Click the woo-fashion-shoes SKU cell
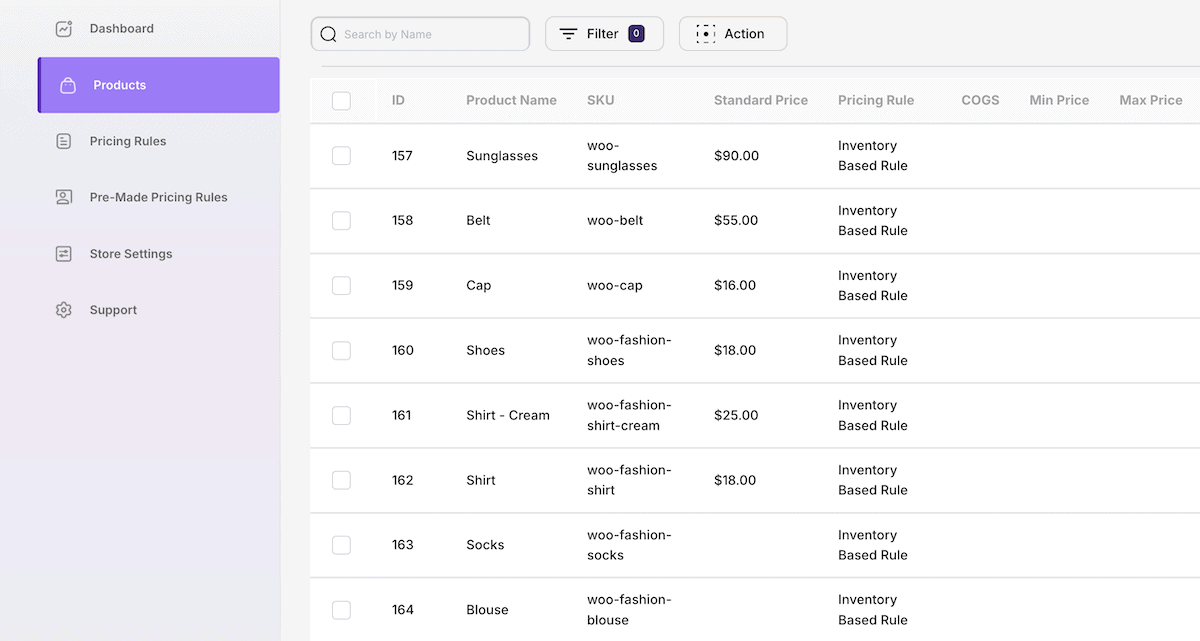Viewport: 1200px width, 641px height. (629, 351)
